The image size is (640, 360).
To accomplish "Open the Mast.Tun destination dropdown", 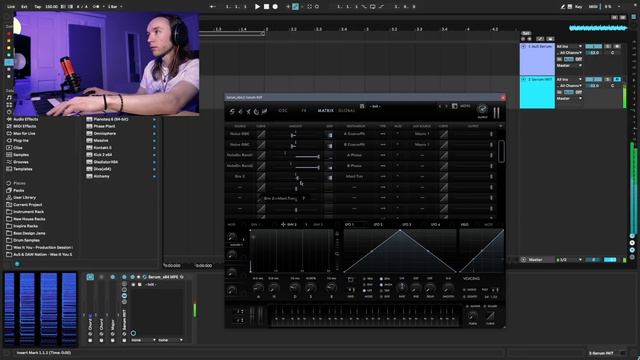I will pos(354,176).
